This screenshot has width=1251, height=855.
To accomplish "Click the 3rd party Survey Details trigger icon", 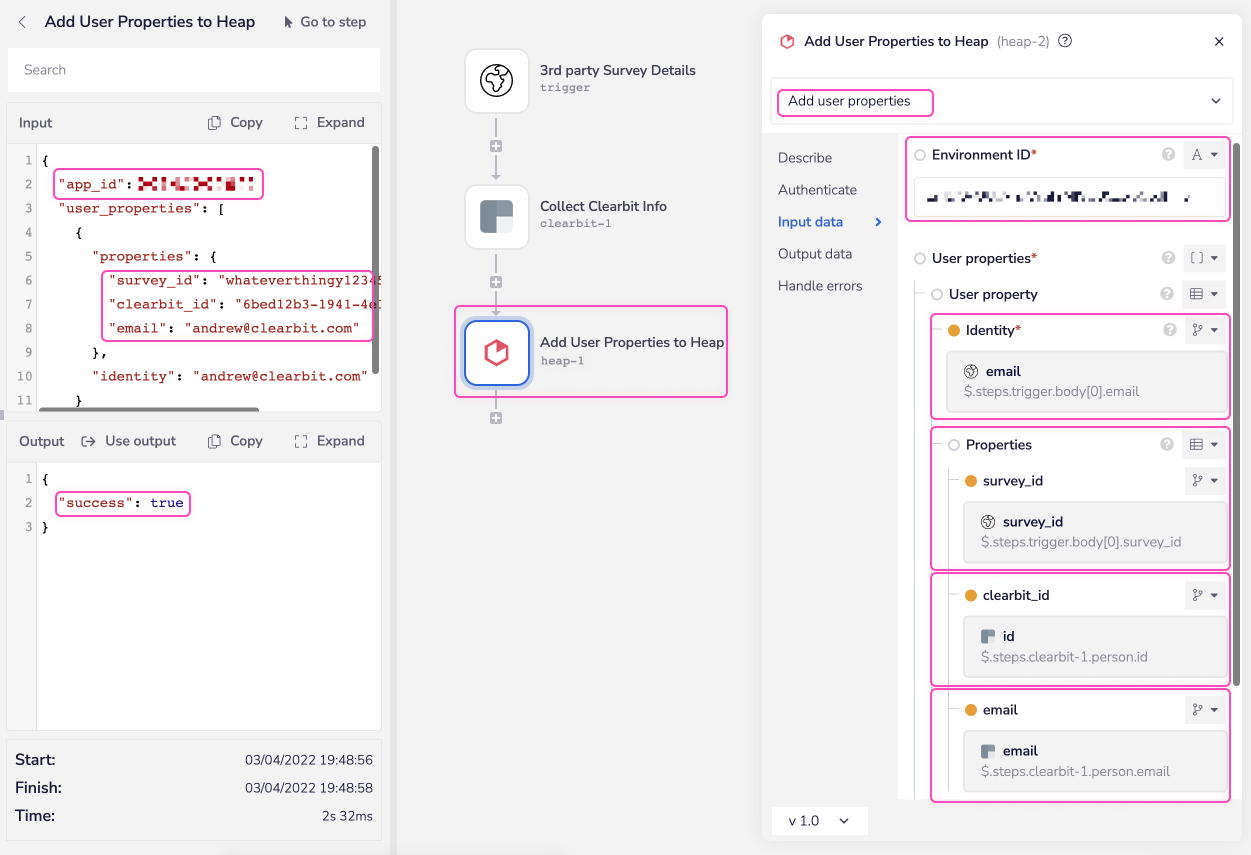I will tap(497, 81).
